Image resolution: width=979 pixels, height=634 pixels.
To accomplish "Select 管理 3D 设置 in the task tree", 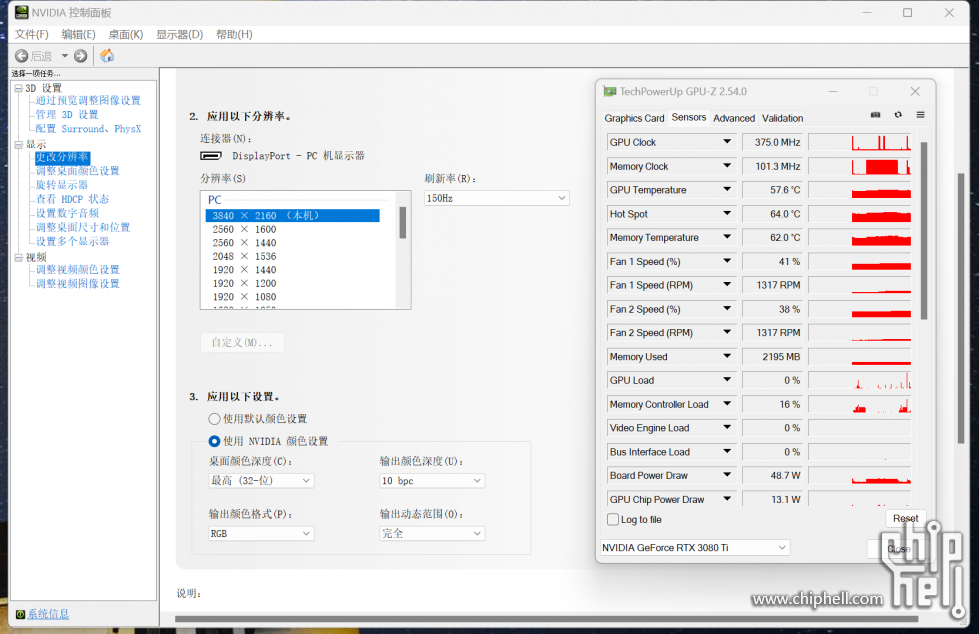I will click(x=67, y=114).
